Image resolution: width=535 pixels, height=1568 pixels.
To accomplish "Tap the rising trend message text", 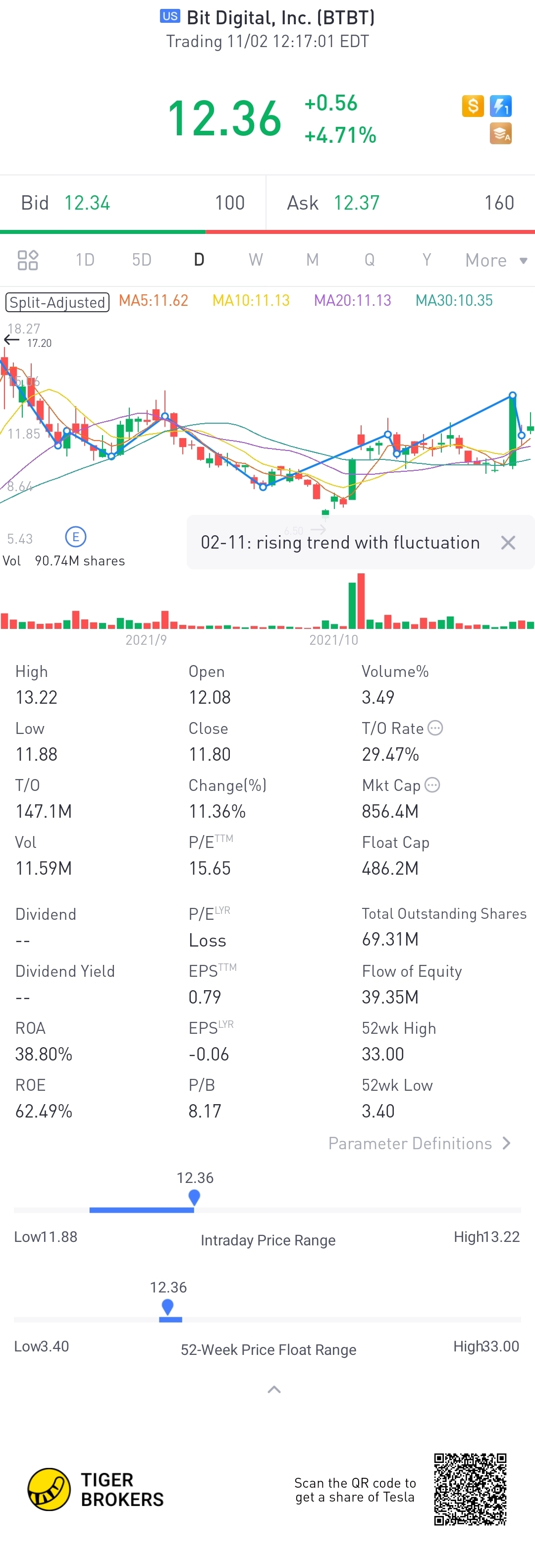I will [x=340, y=542].
